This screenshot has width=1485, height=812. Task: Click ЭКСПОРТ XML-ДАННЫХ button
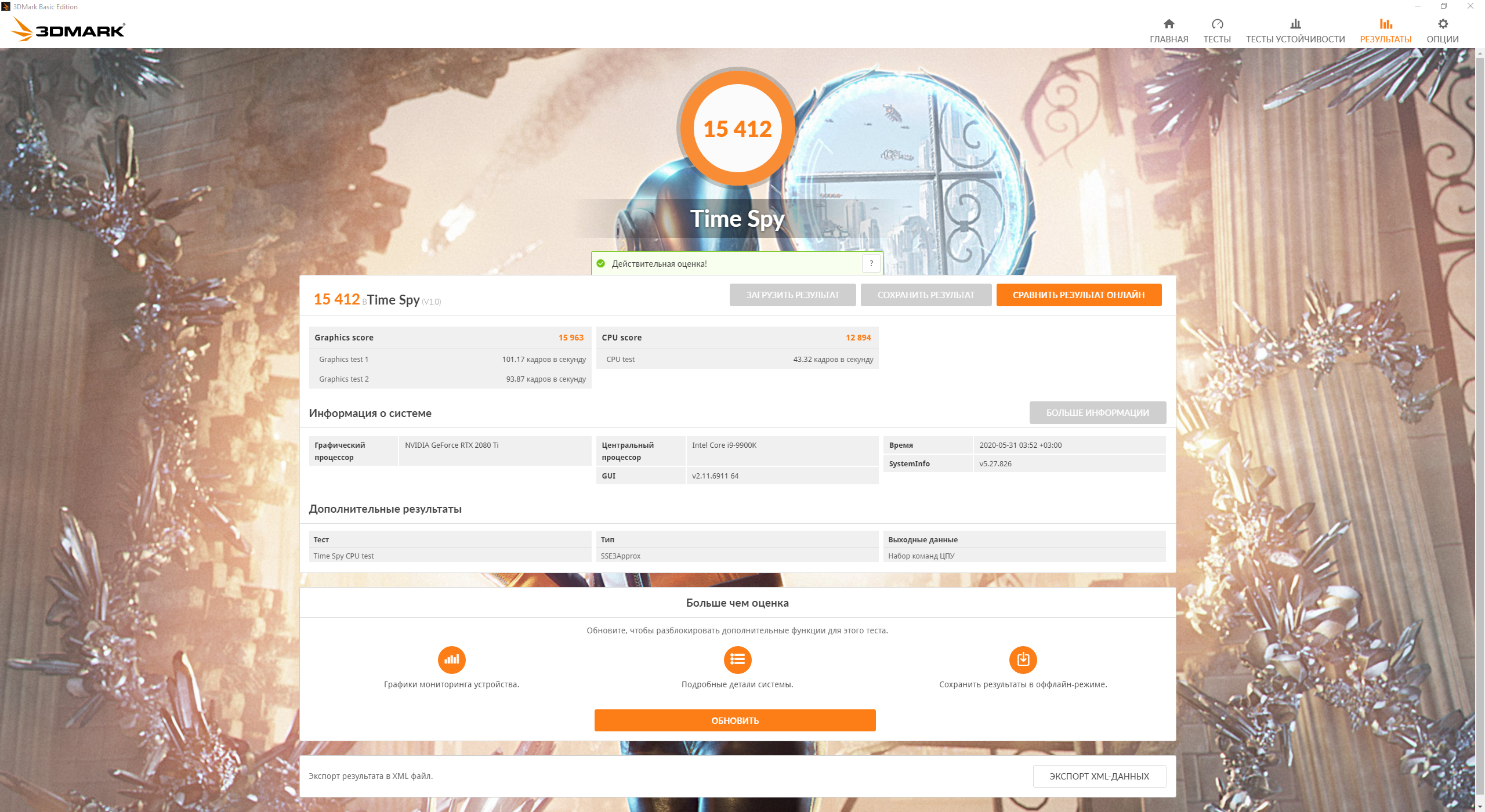tap(1099, 776)
